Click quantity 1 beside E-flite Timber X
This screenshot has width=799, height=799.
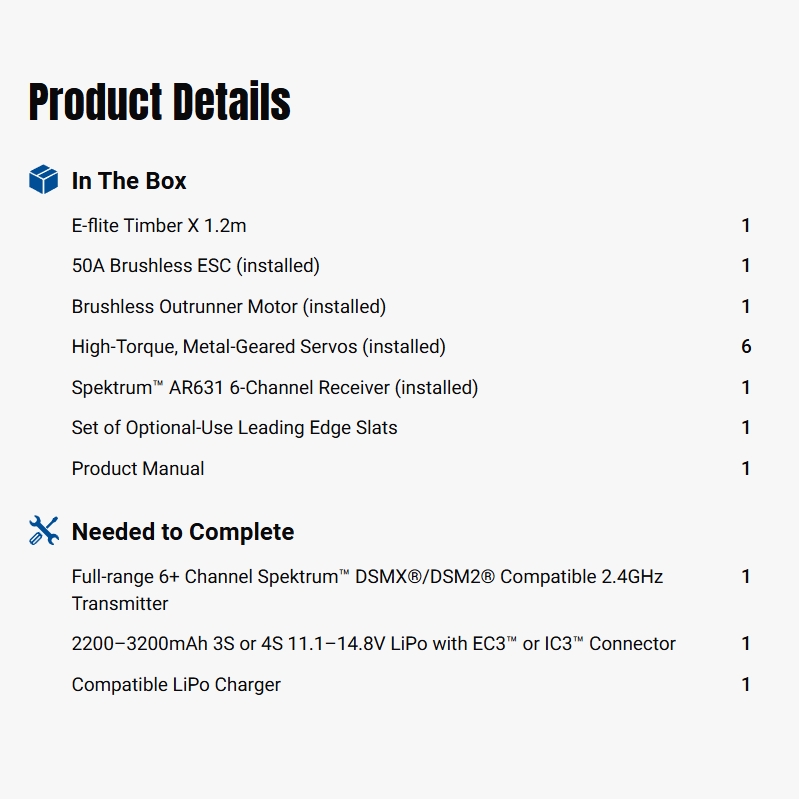point(746,226)
